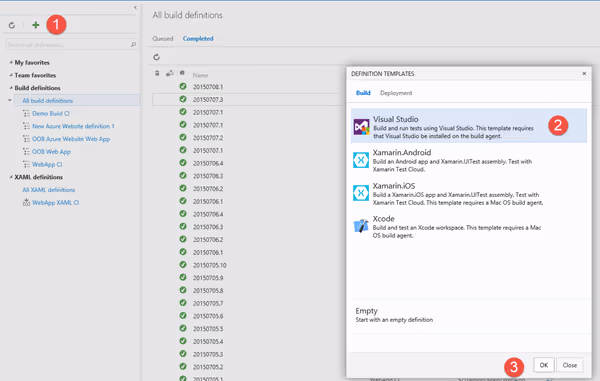Select the Deployment templates tab
Viewport: 600px width, 381px height.
(396, 93)
